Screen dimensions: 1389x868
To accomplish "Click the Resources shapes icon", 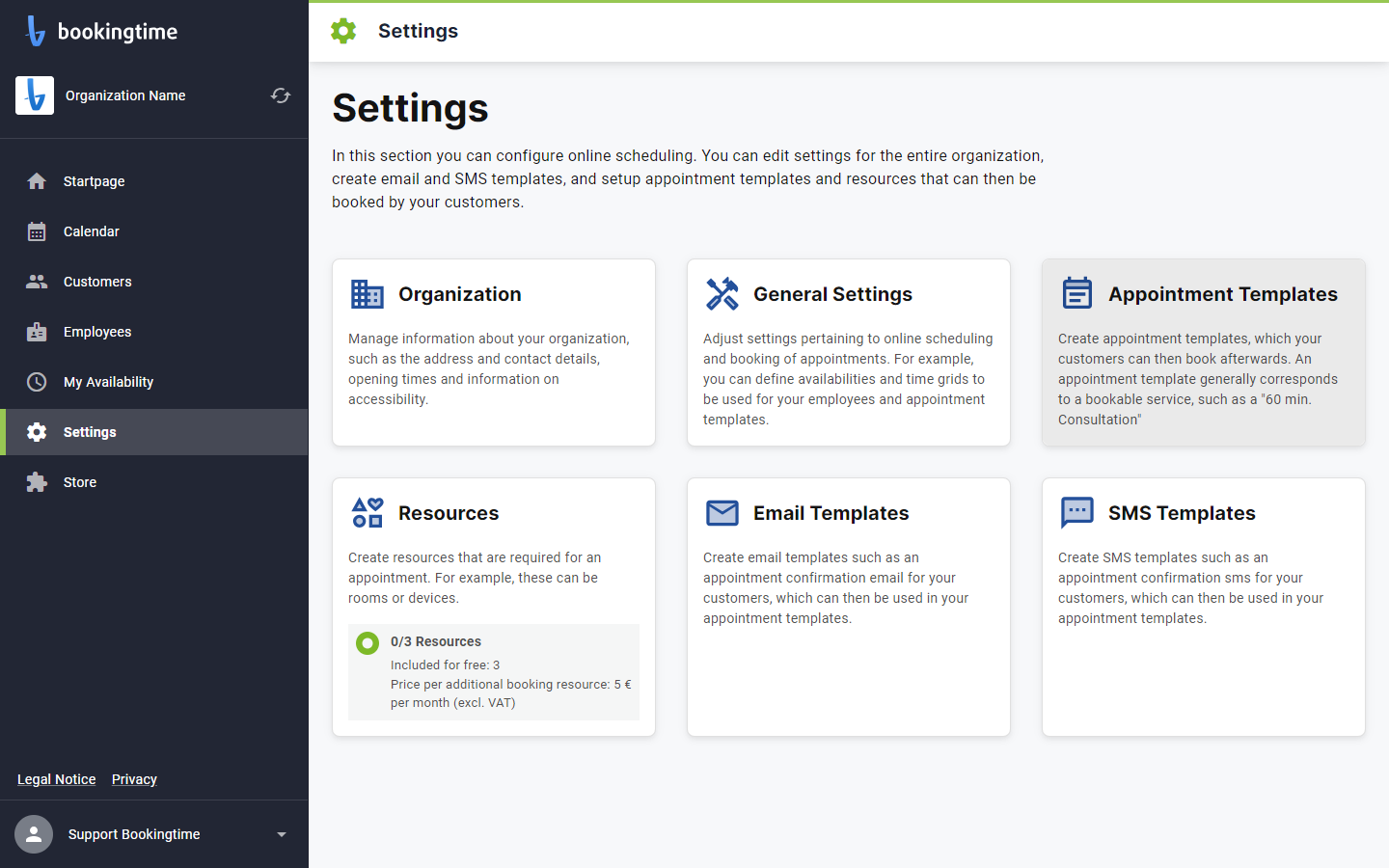I will [x=368, y=512].
